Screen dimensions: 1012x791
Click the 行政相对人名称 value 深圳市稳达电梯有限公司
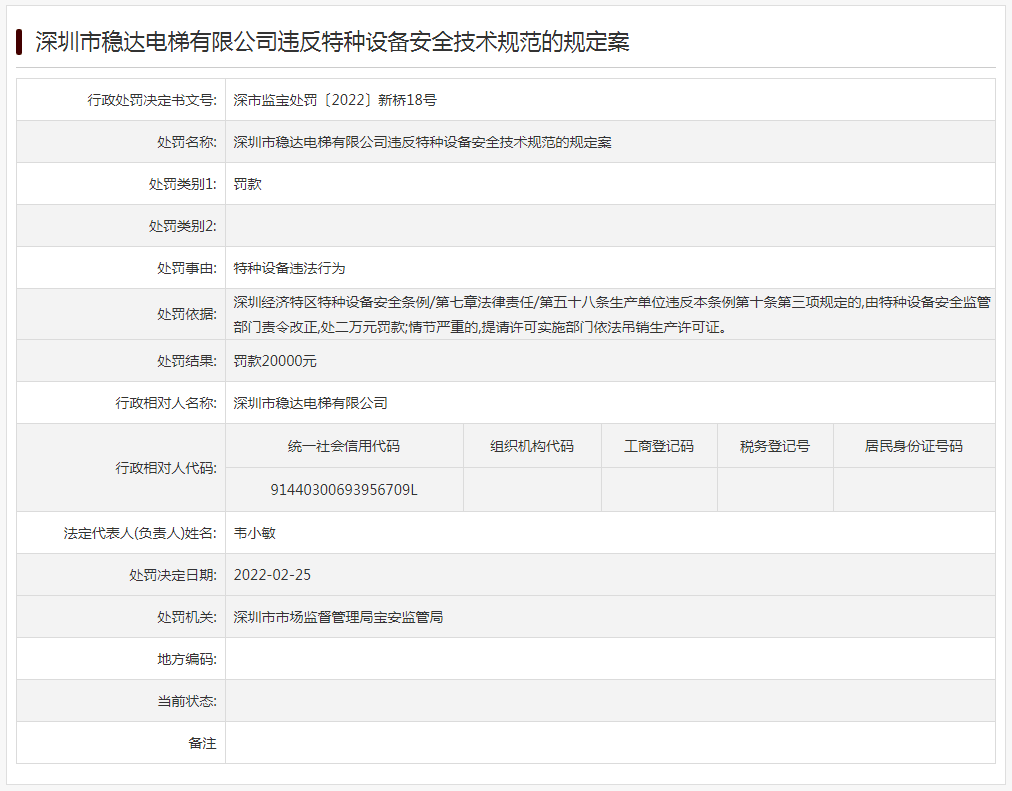[x=310, y=403]
